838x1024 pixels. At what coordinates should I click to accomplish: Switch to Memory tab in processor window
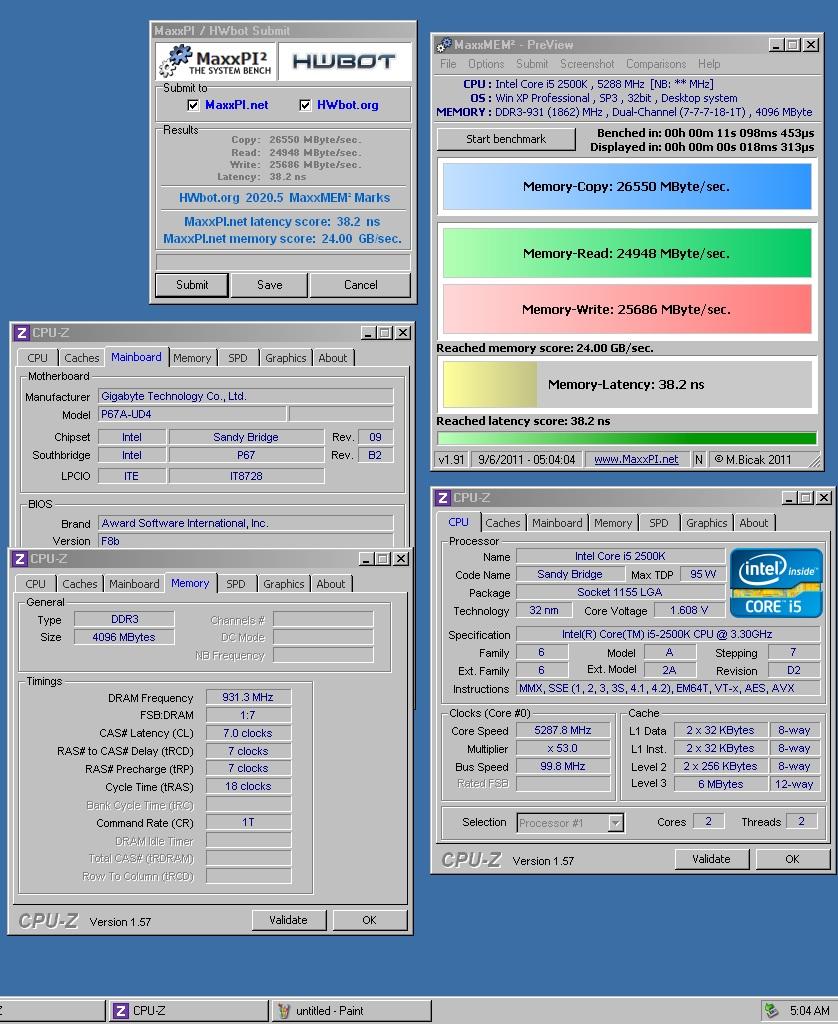[613, 523]
